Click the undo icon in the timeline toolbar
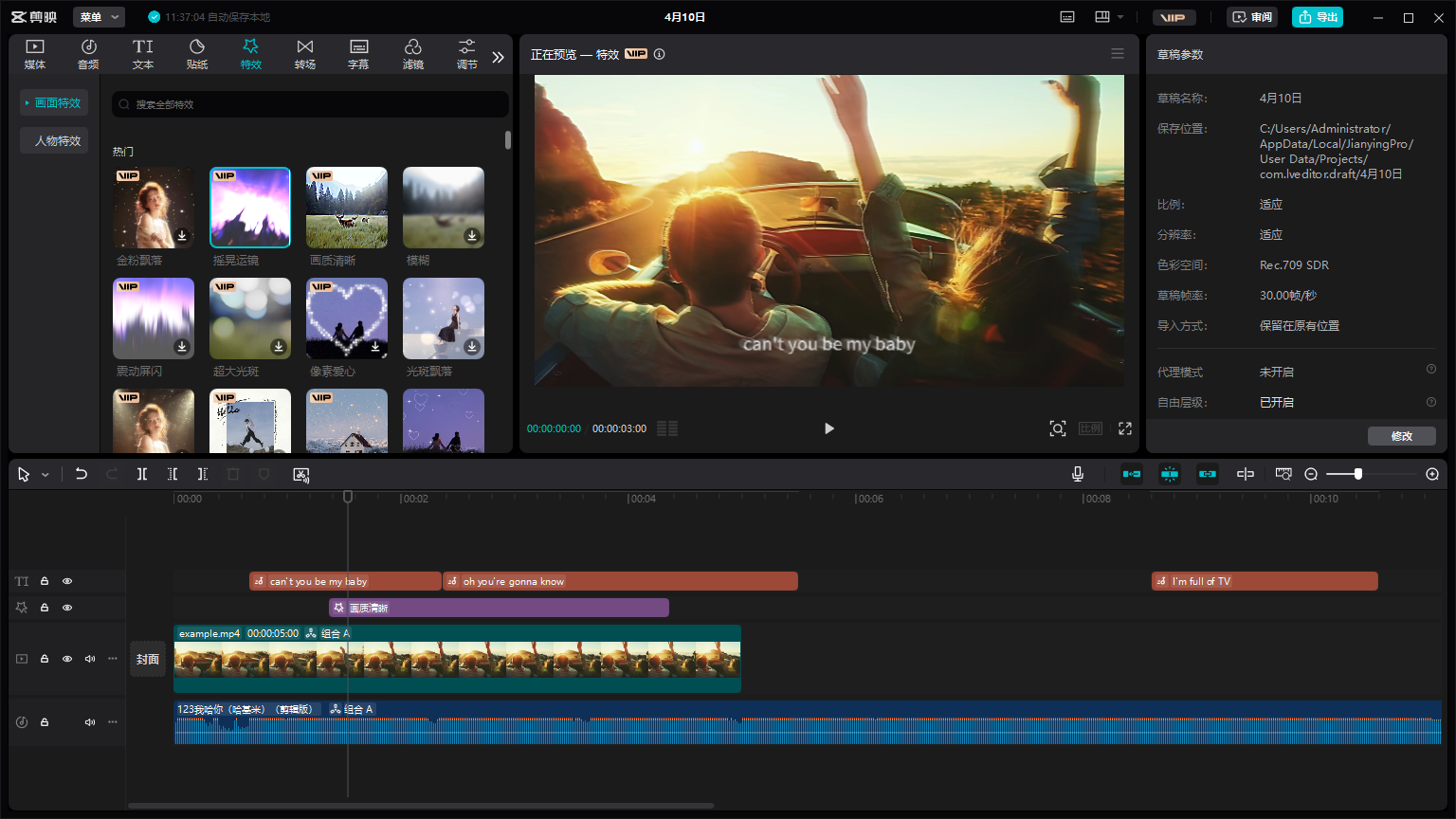This screenshot has width=1456, height=819. tap(82, 474)
